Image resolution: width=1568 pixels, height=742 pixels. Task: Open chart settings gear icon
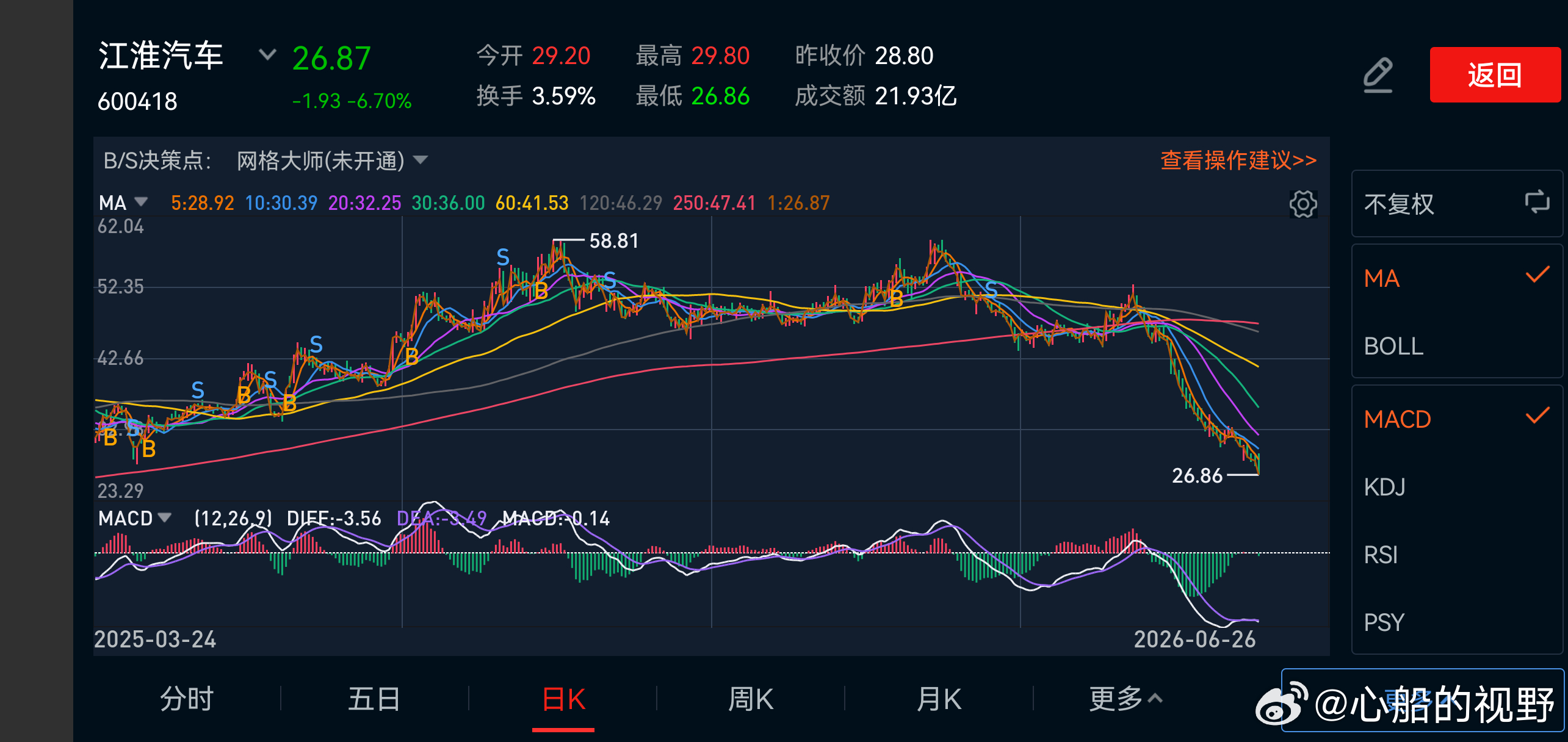pyautogui.click(x=1303, y=204)
